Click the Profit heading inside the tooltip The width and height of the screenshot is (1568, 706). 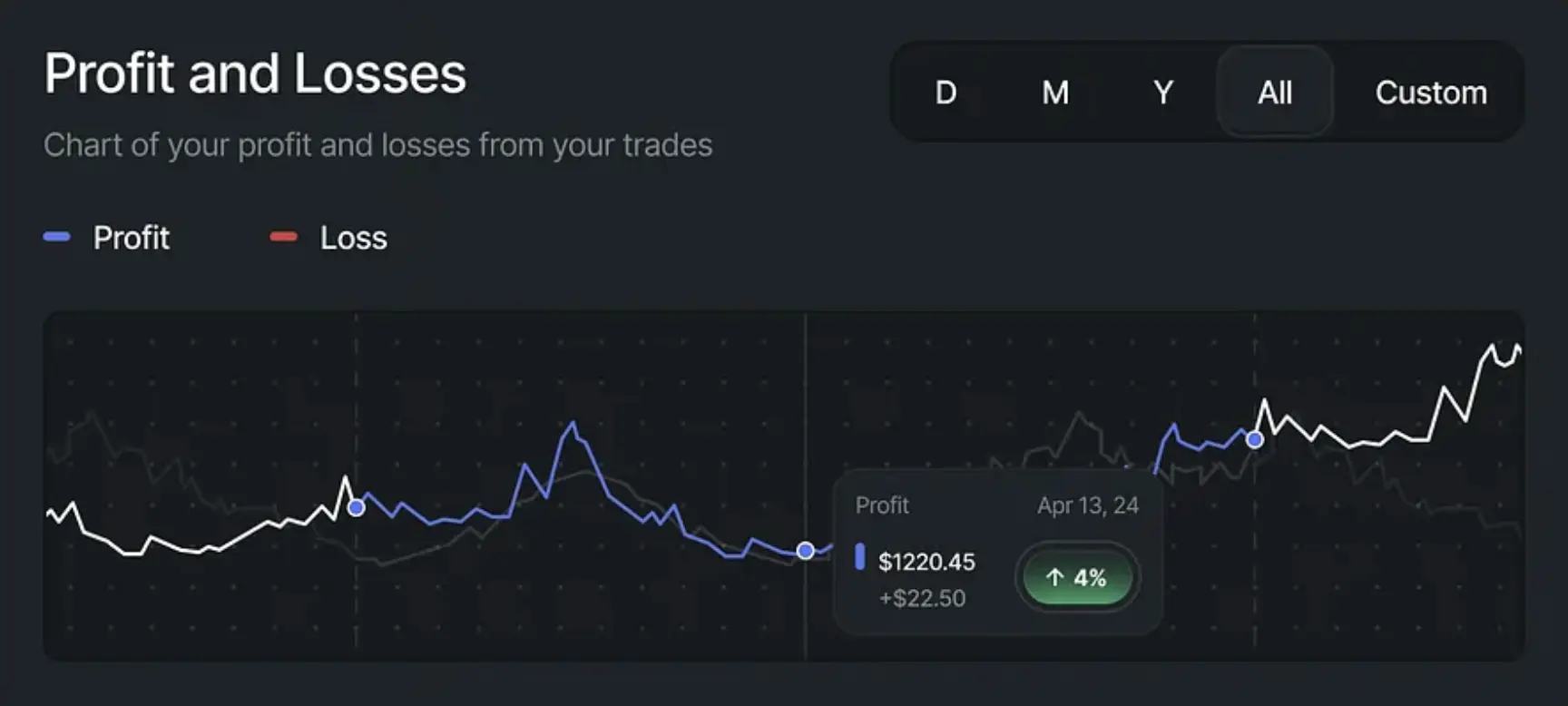[882, 505]
